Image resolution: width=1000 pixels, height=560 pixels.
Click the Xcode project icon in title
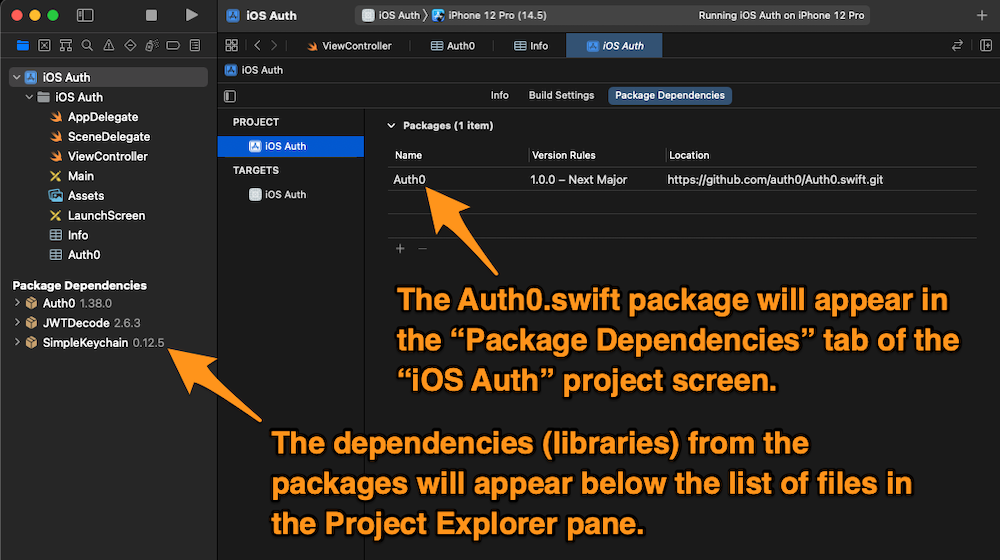tap(233, 15)
